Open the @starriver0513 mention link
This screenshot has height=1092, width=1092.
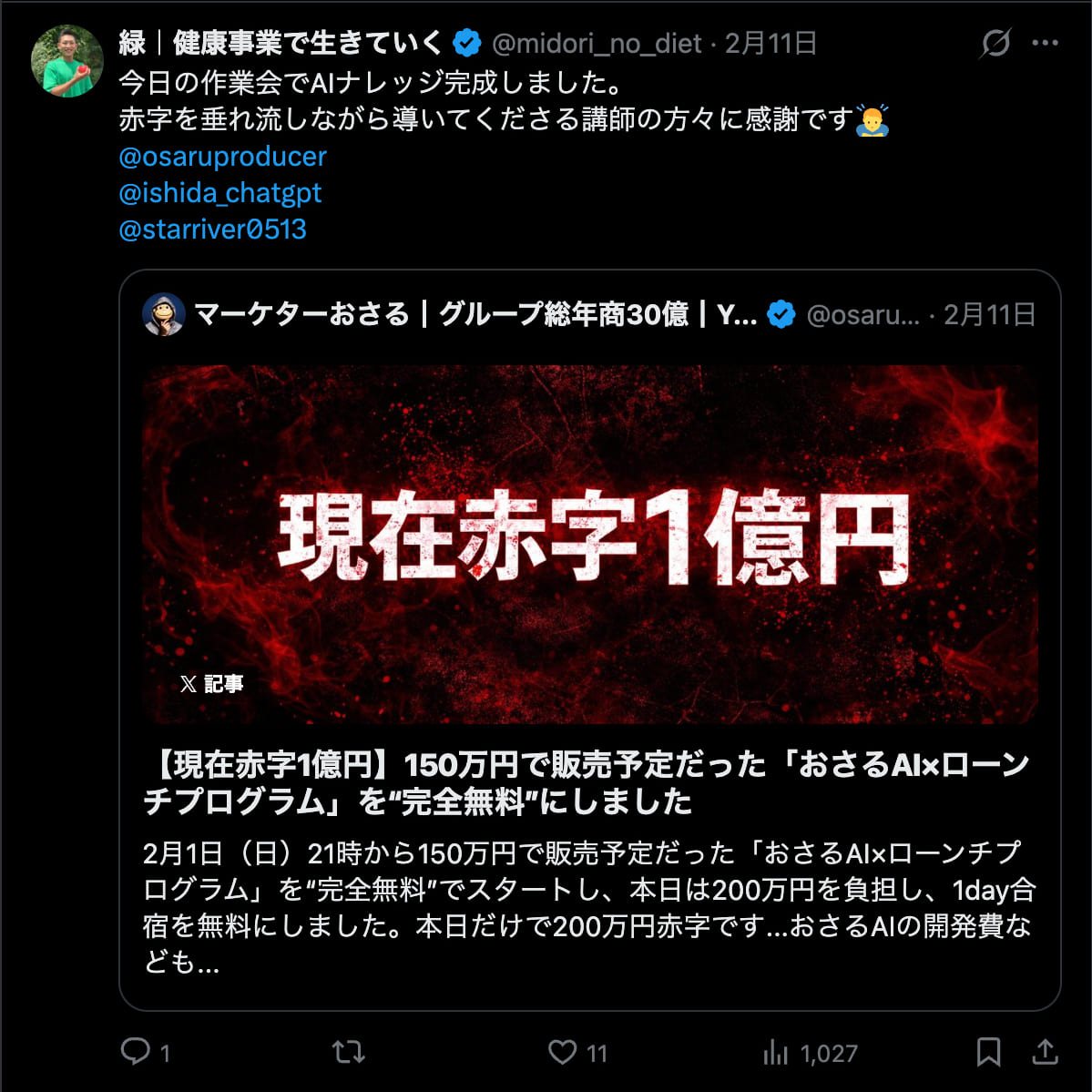tap(212, 230)
